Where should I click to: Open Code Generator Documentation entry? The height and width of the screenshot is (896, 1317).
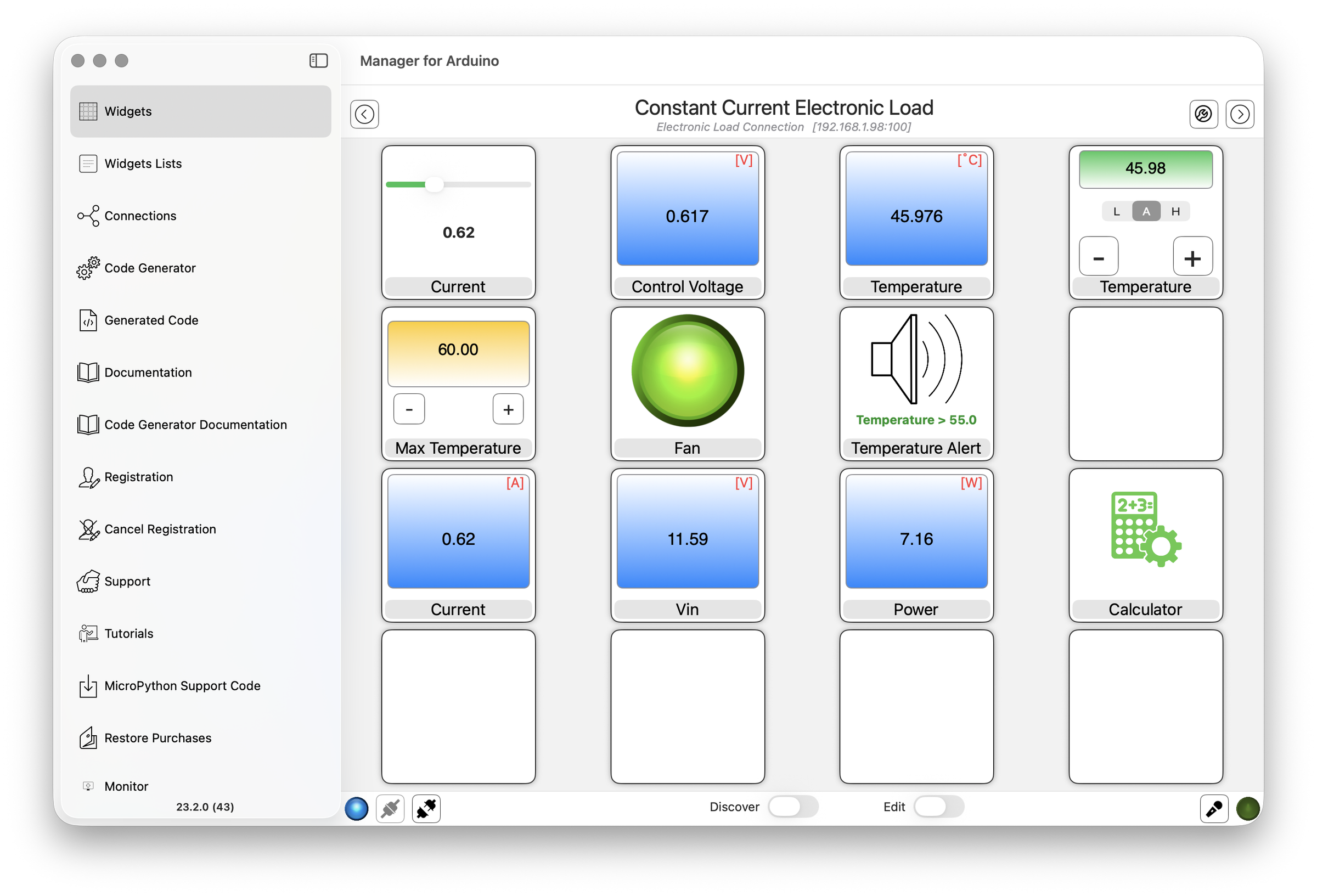point(201,425)
